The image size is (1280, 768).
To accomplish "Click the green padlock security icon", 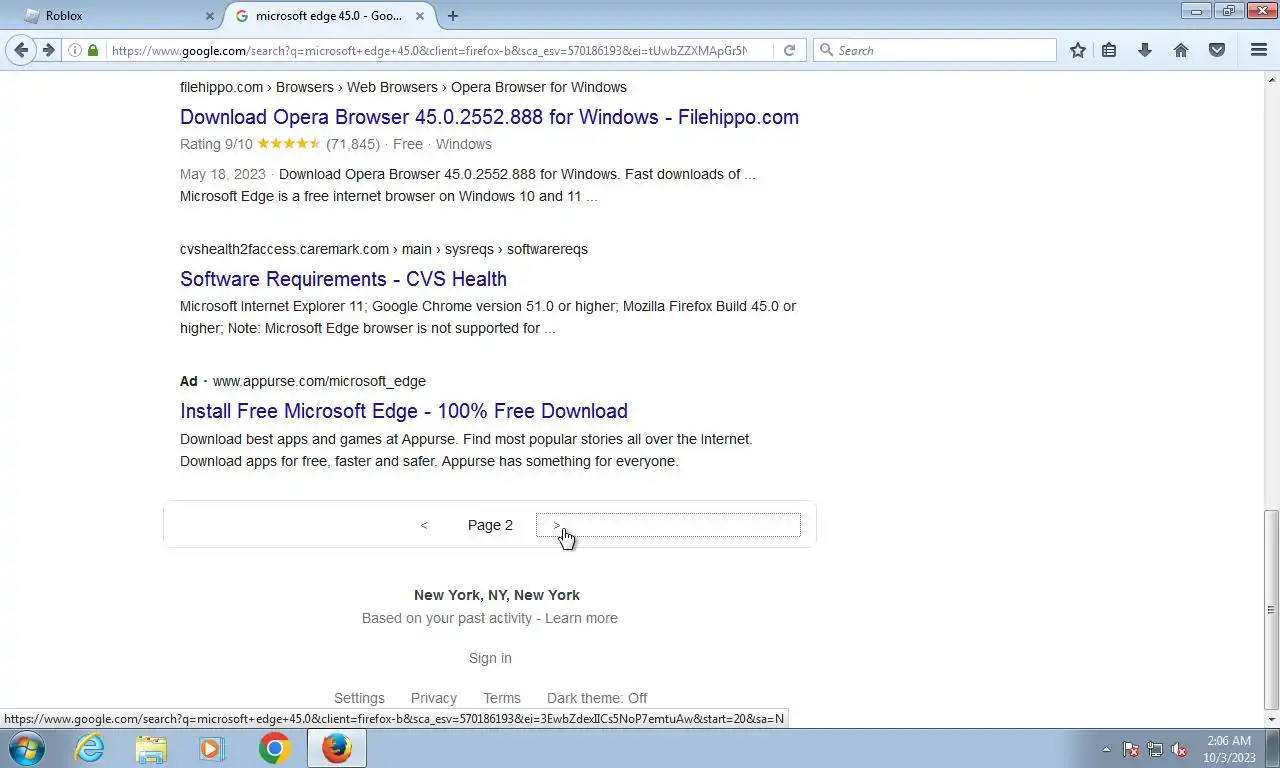I will tap(93, 50).
